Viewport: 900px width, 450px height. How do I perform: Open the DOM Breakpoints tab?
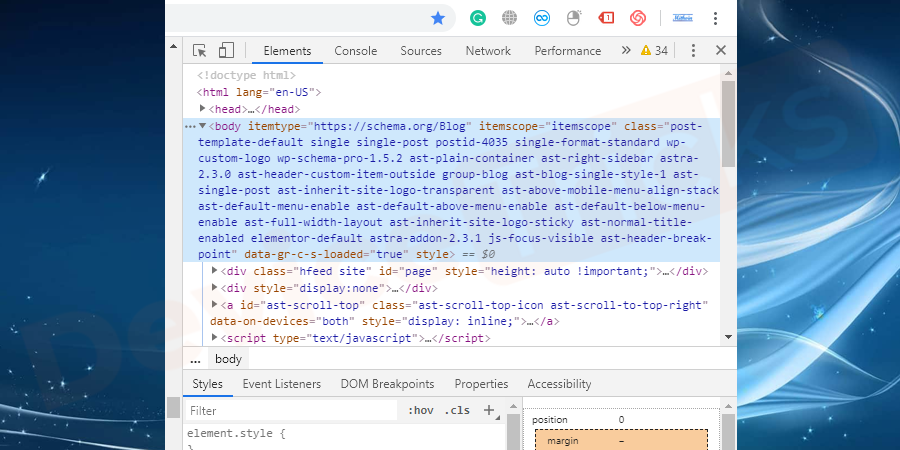387,384
